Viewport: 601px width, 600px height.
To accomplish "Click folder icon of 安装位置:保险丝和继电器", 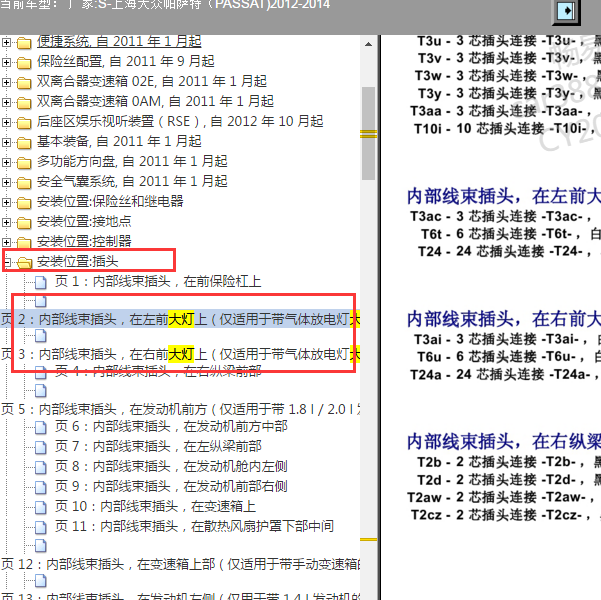I will pyautogui.click(x=24, y=202).
